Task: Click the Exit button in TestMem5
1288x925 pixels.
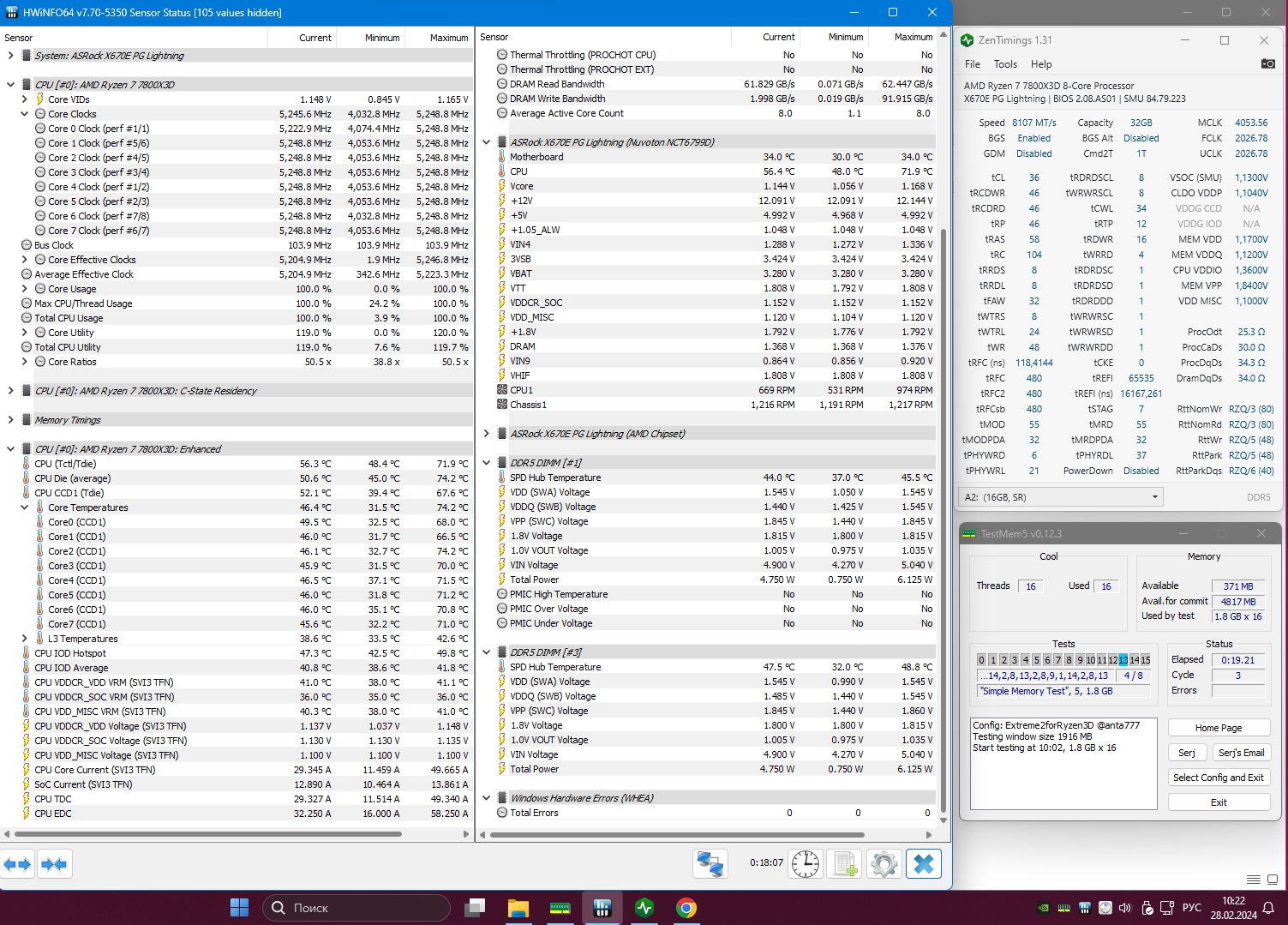Action: point(1219,802)
